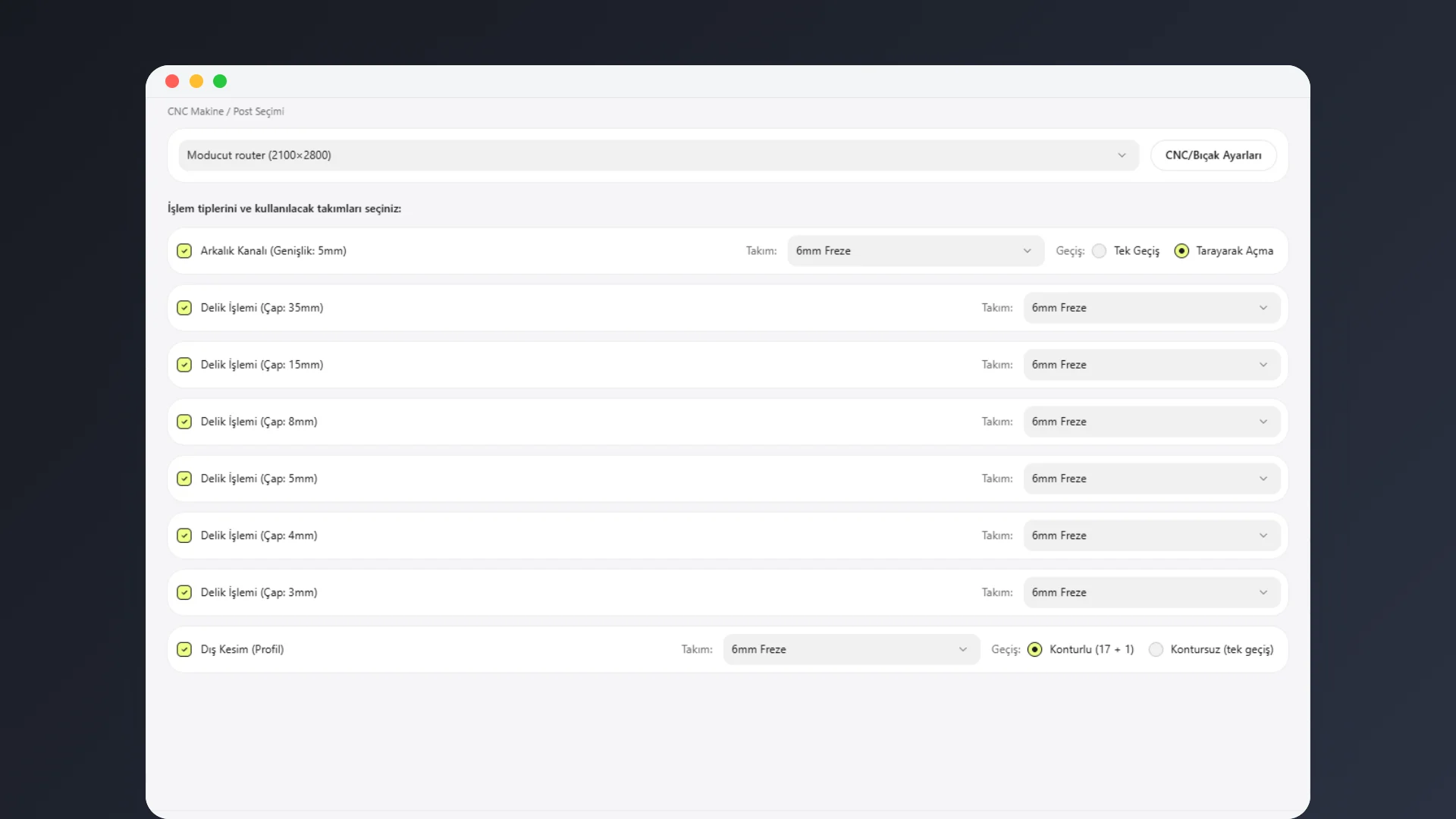Click the CNC Makine / Post Seçimi label
The image size is (1456, 819).
pyautogui.click(x=226, y=111)
